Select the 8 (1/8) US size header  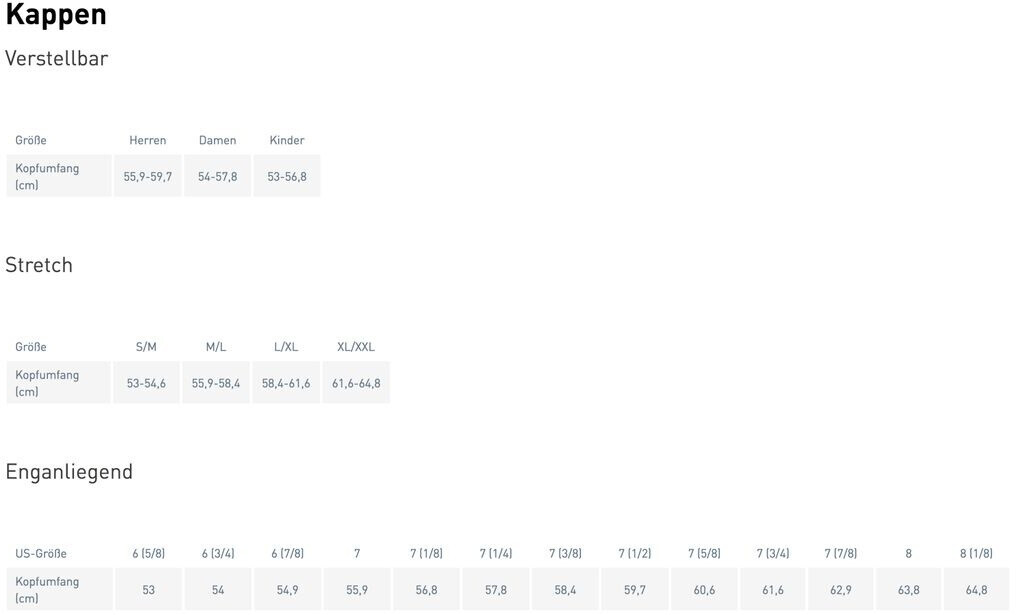click(x=976, y=554)
